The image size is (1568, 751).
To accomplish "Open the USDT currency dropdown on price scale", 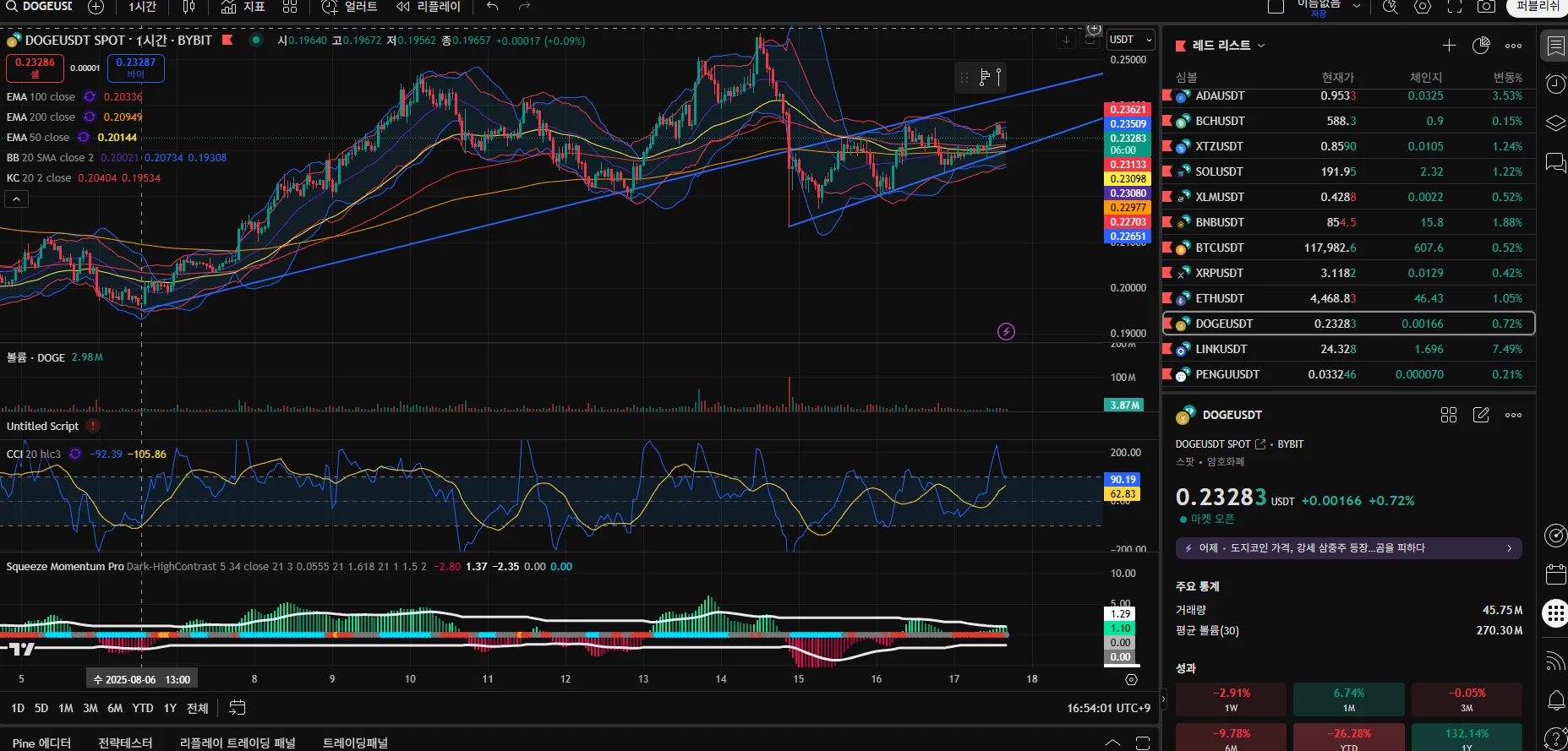I will pyautogui.click(x=1130, y=40).
